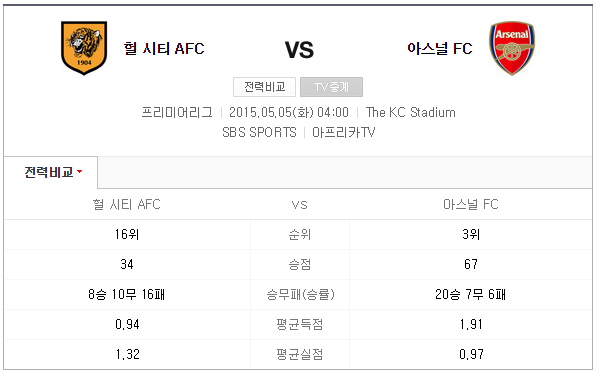Click the 헐 시티 AFC team name header
This screenshot has width=598, height=374.
164,49
